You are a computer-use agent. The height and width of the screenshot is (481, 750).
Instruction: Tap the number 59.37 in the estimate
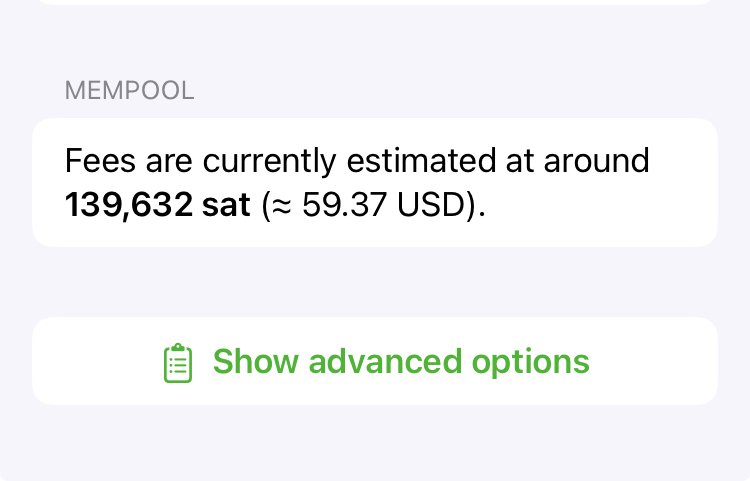pyautogui.click(x=344, y=205)
